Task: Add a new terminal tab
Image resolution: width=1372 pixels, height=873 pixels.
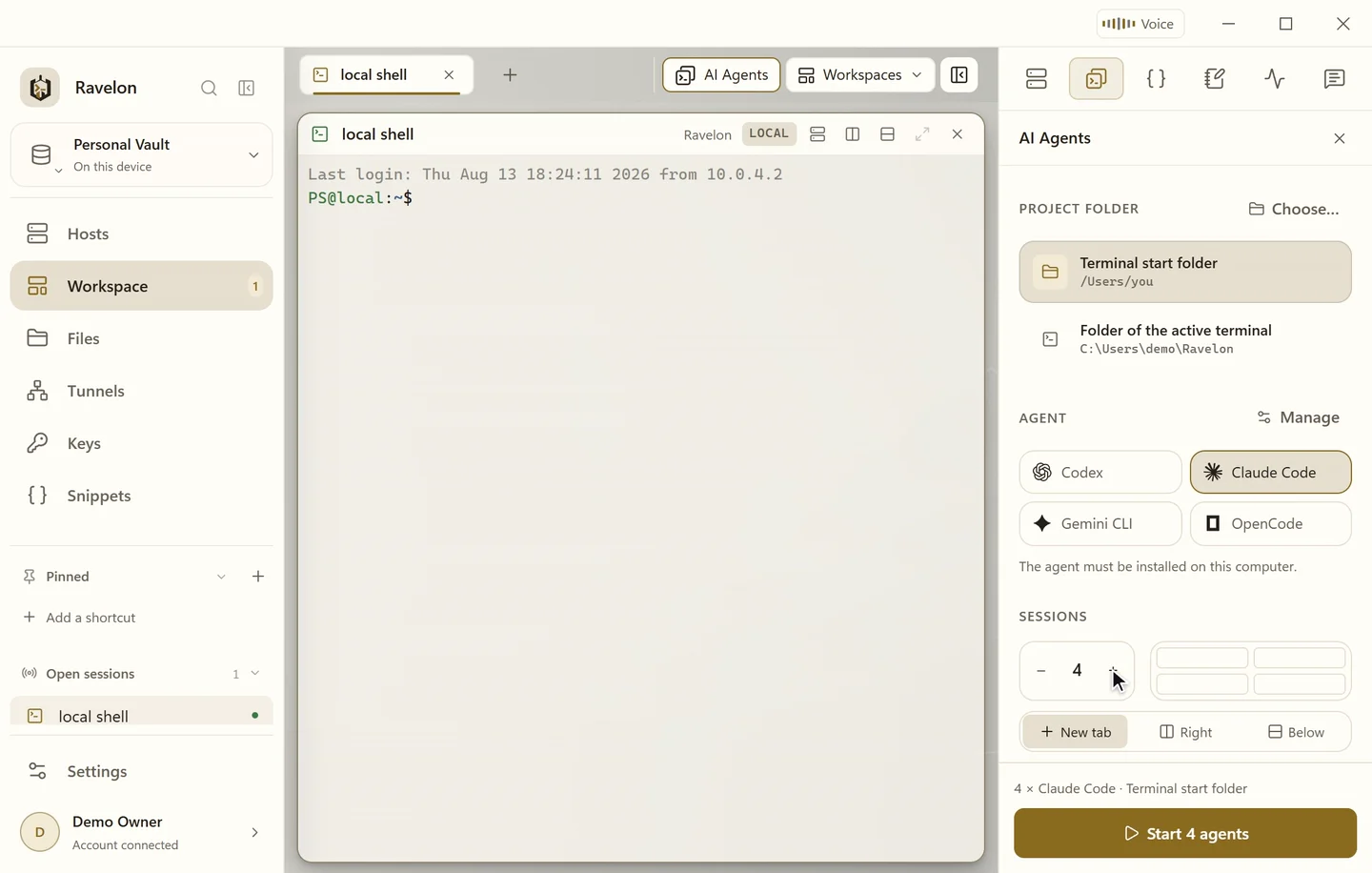Action: (510, 74)
